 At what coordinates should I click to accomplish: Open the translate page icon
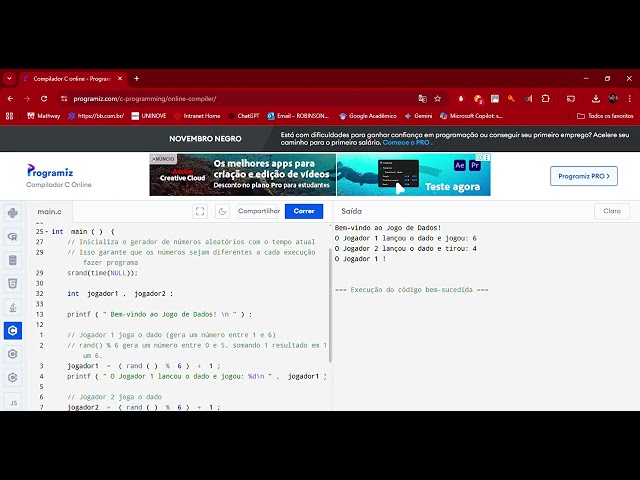[x=422, y=99]
